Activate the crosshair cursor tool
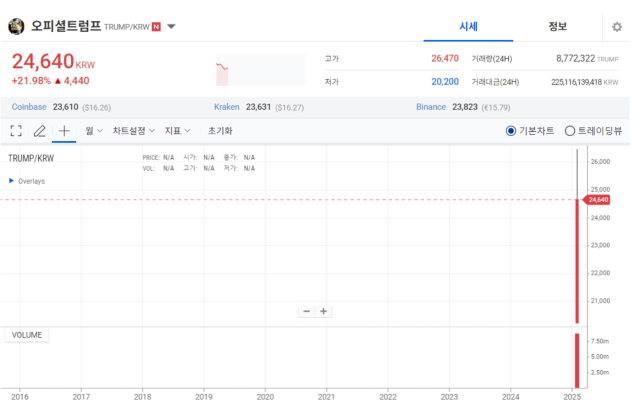Viewport: 640px width, 414px height. click(64, 130)
